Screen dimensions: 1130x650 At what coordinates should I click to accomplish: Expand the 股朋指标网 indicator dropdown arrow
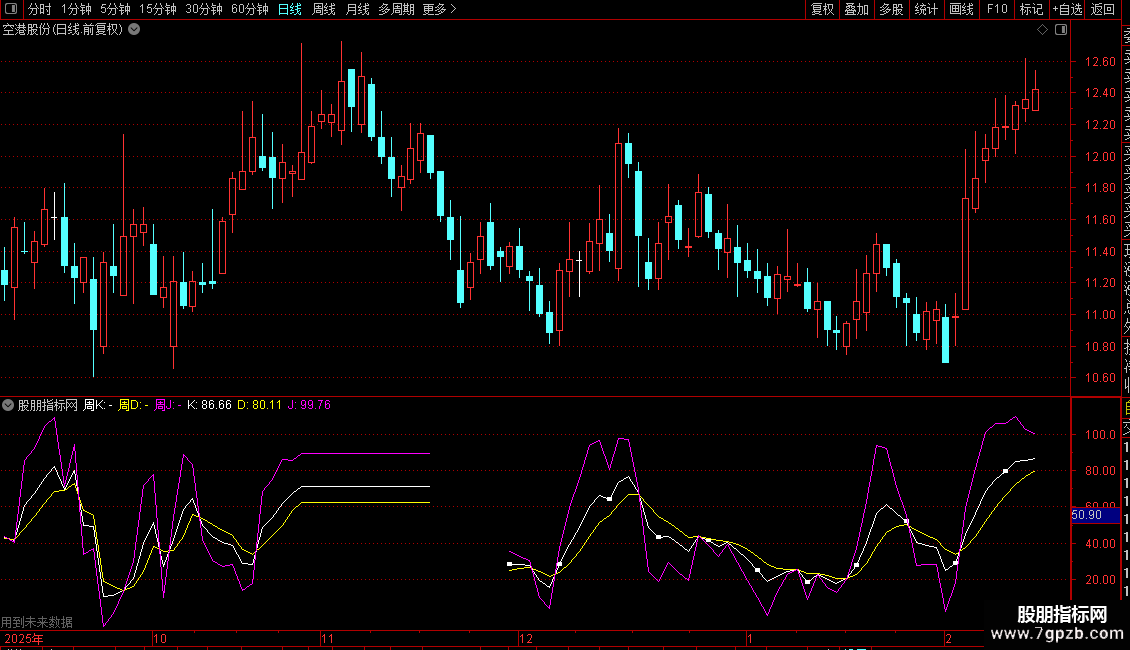[9, 405]
